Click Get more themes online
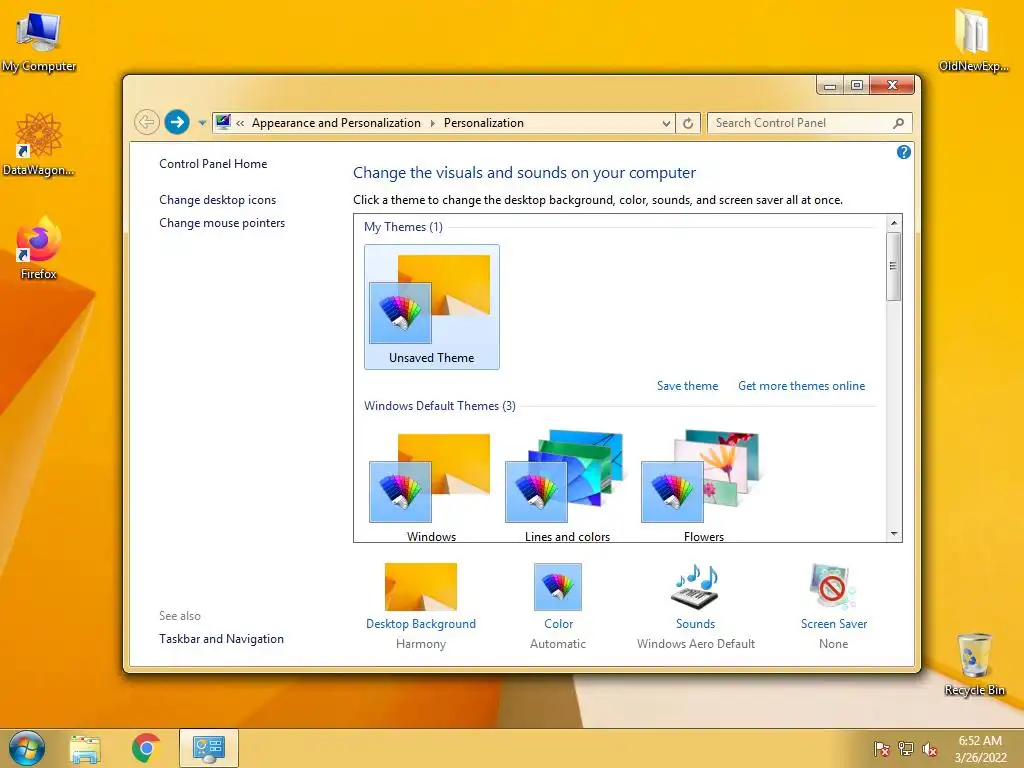Screen dimensions: 1024x768 coord(801,386)
